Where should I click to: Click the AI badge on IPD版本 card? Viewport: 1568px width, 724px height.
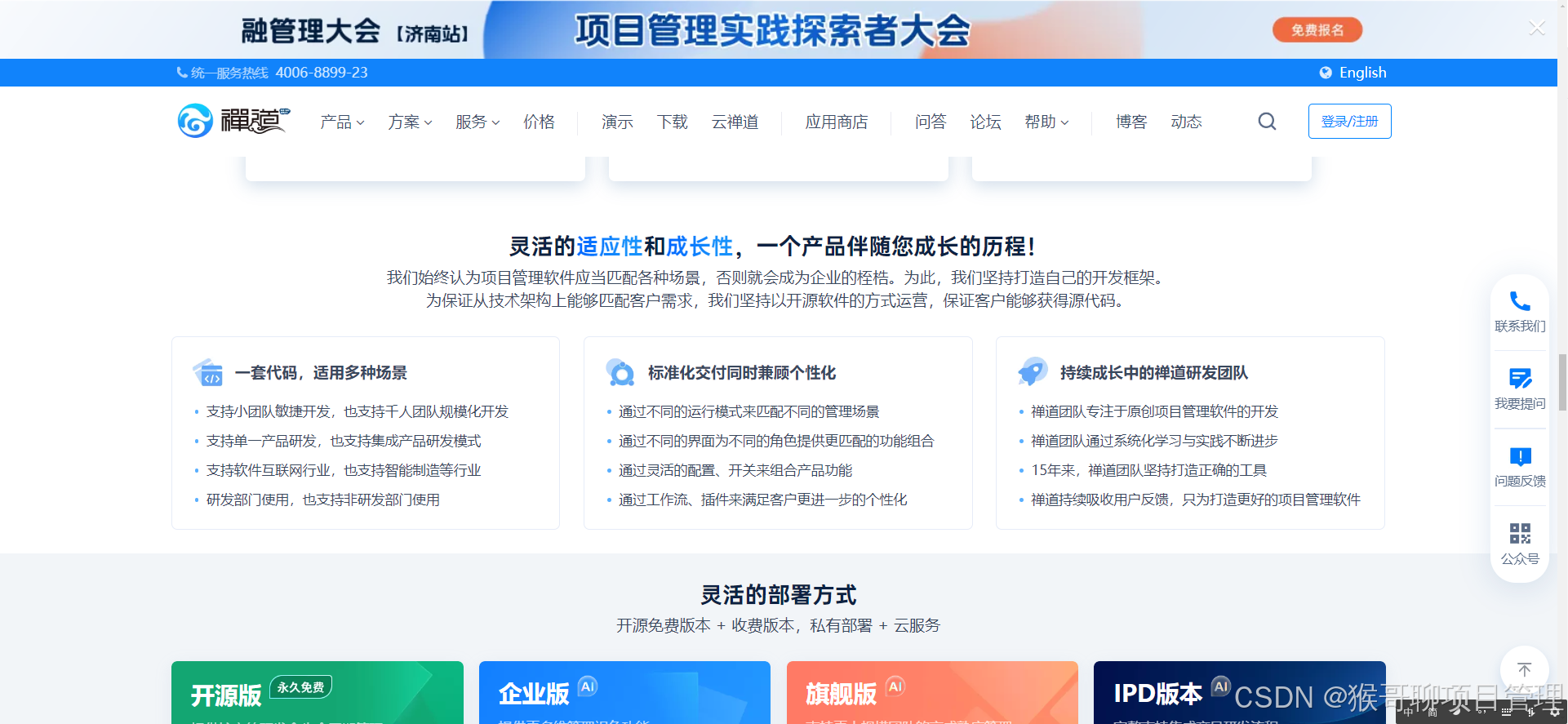[1220, 686]
